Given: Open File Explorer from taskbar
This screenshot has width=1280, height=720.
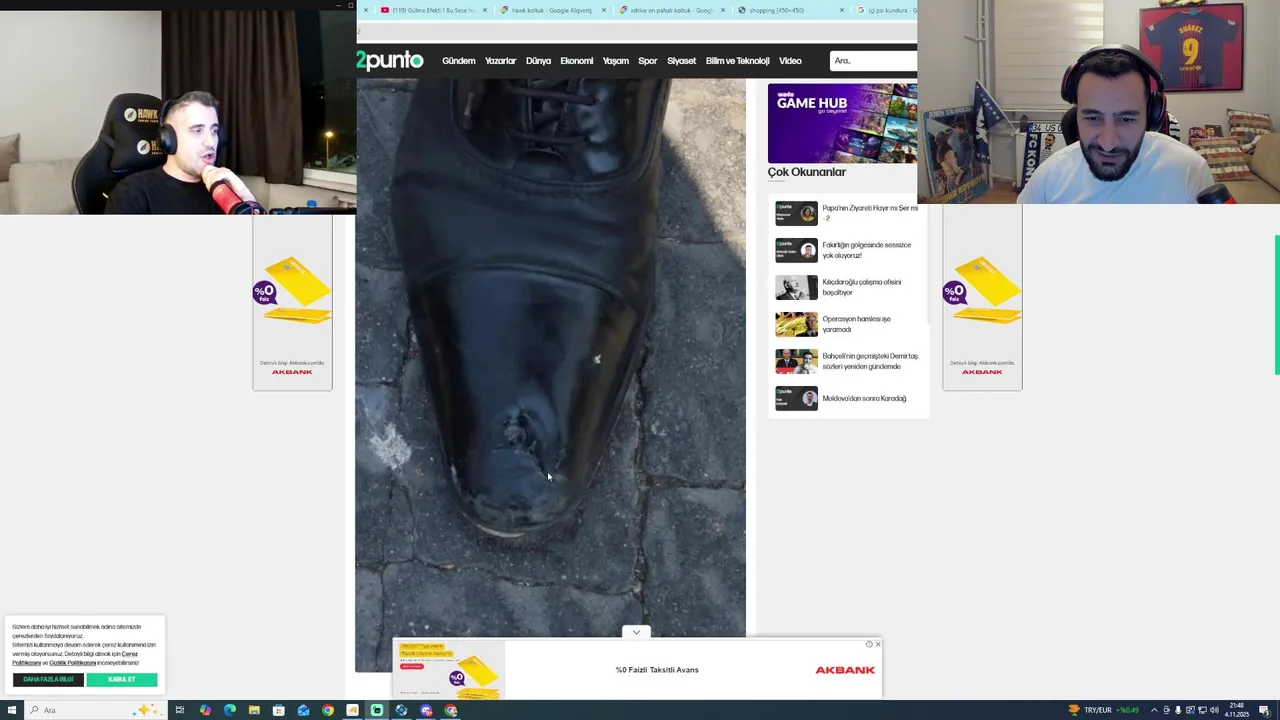Looking at the screenshot, I should (x=254, y=710).
